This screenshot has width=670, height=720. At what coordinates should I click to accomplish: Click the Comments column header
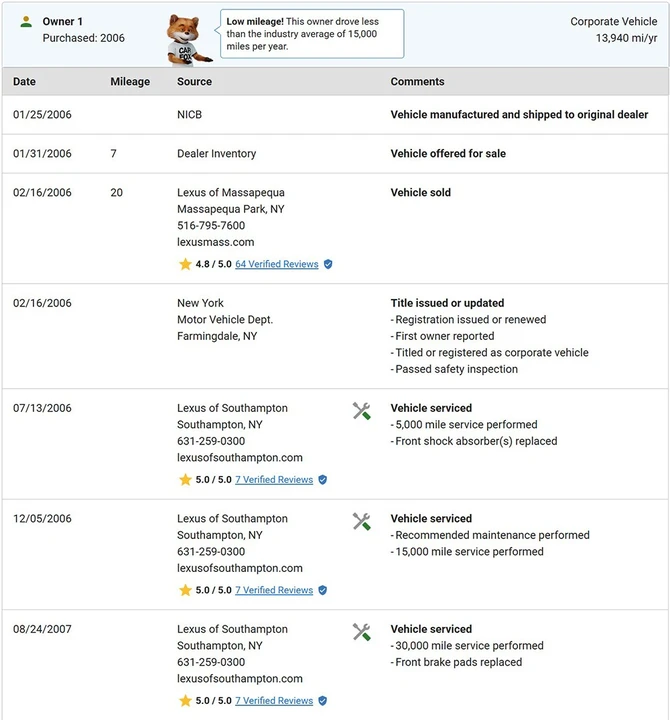coord(417,81)
